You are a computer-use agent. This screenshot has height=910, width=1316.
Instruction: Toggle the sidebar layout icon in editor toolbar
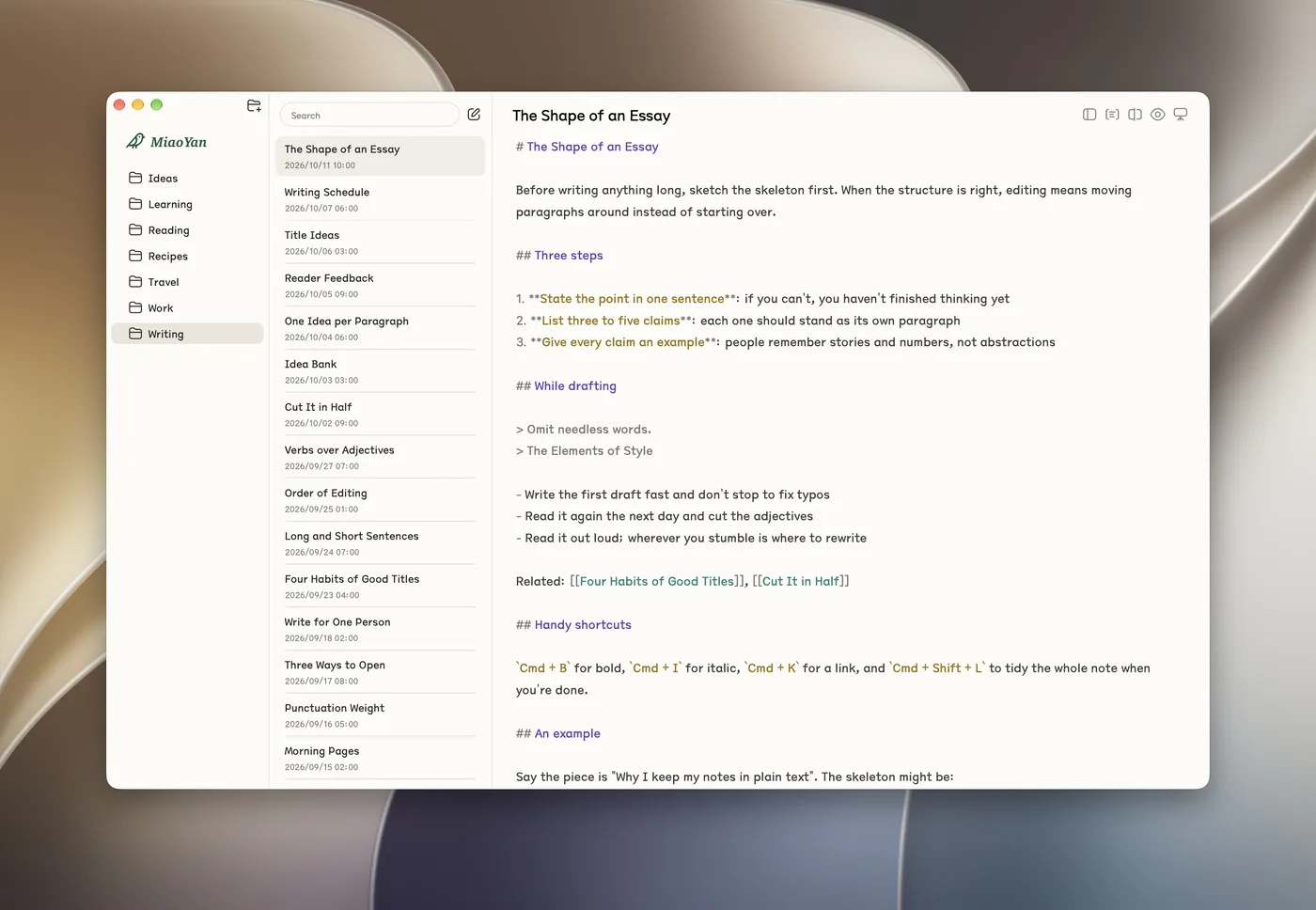click(x=1089, y=115)
